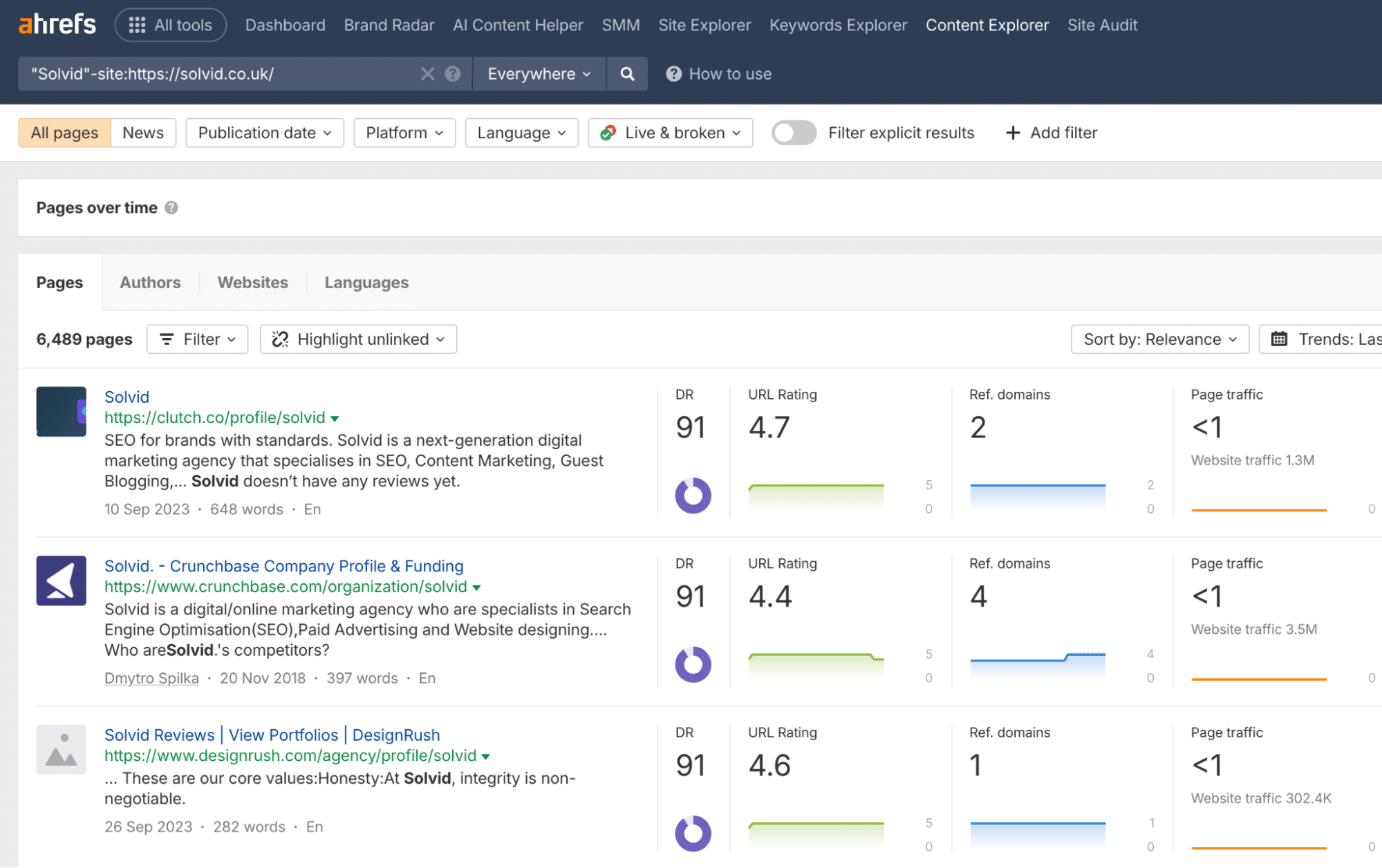Open the Solvid Reviews DesignRush title link
The height and width of the screenshot is (868, 1382).
click(272, 735)
